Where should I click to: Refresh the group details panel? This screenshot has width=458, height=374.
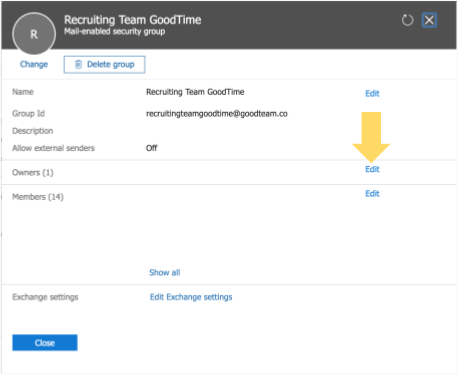pos(407,20)
